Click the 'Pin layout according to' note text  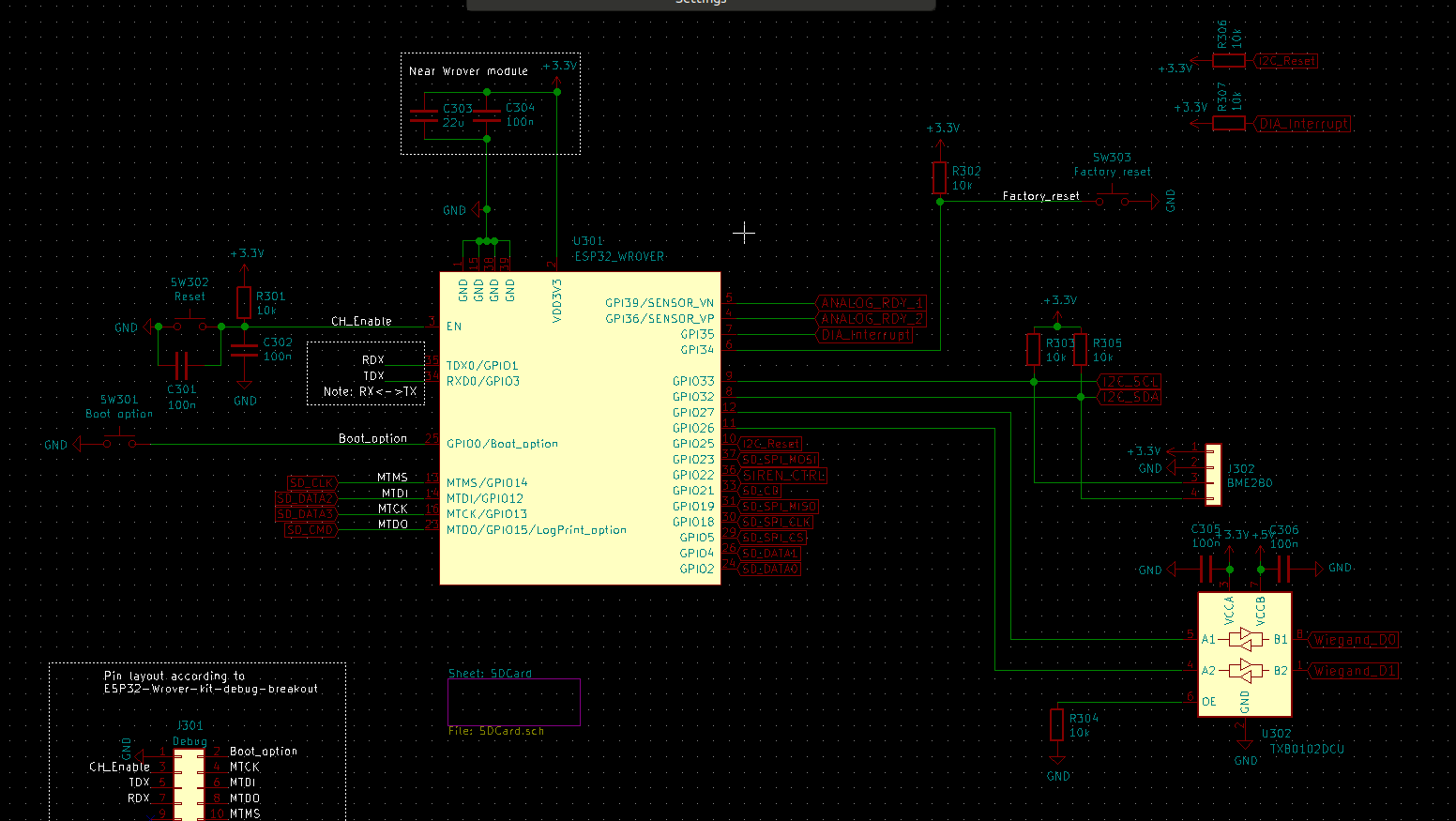click(174, 676)
